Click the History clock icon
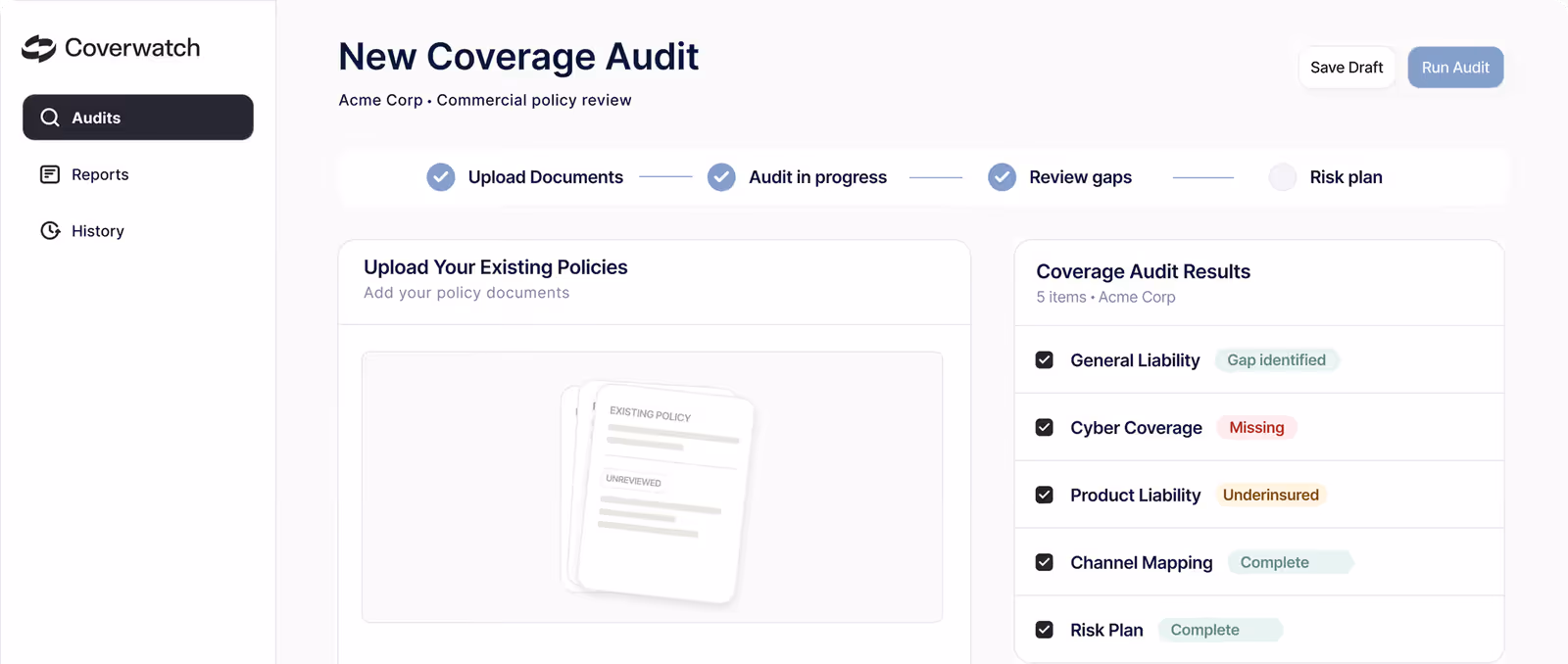This screenshot has height=664, width=1568. click(x=50, y=231)
